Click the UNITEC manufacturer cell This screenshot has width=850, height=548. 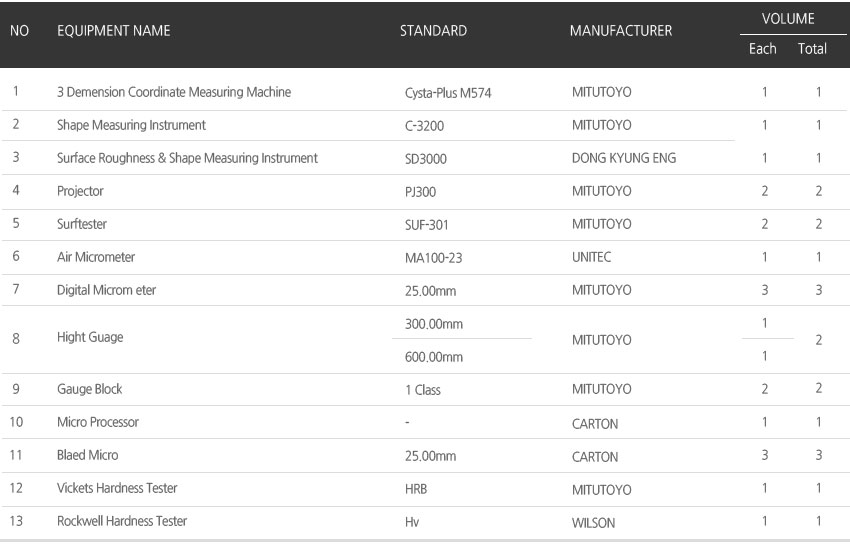coord(591,257)
